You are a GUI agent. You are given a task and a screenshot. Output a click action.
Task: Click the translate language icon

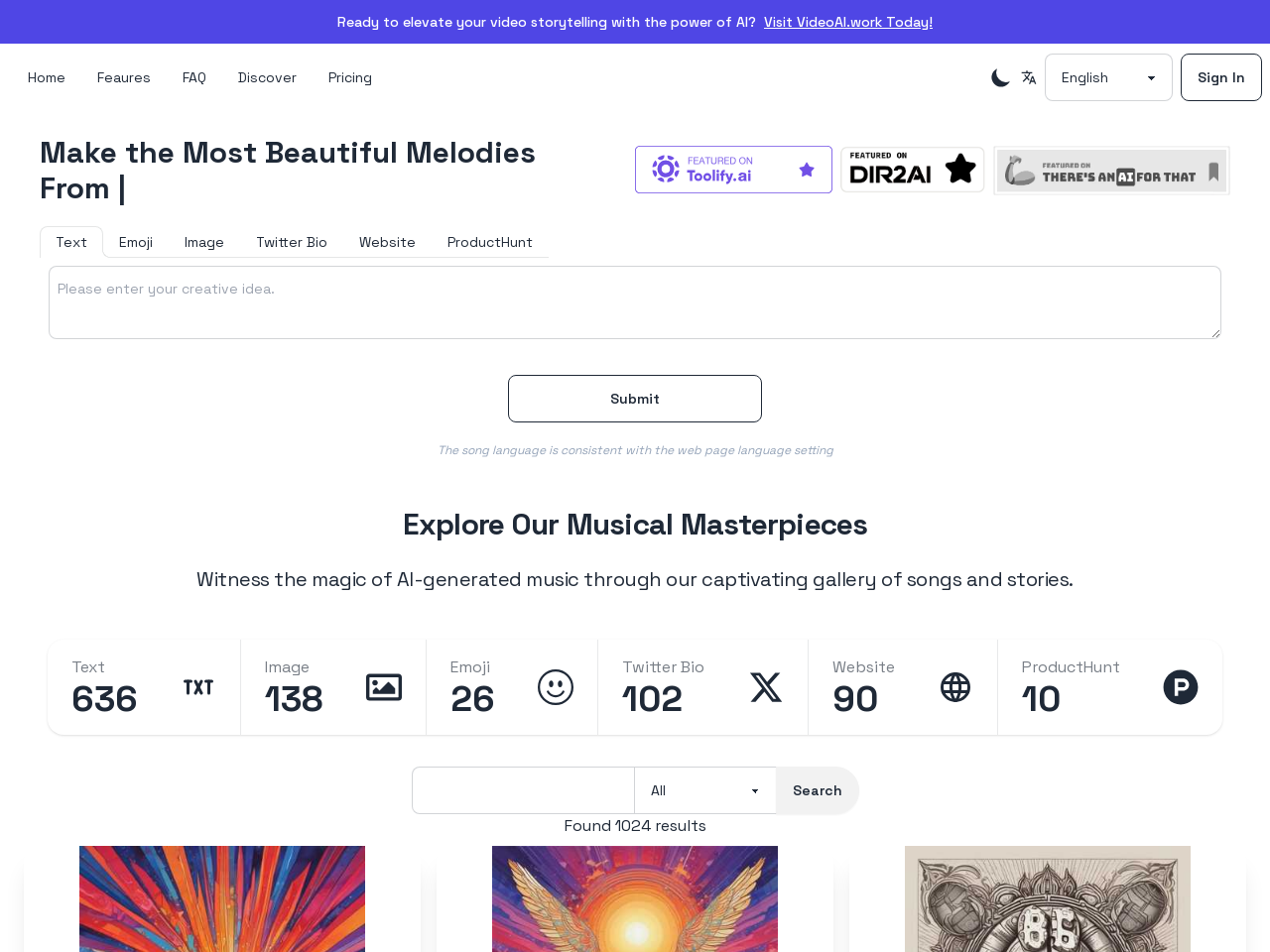[x=1029, y=77]
